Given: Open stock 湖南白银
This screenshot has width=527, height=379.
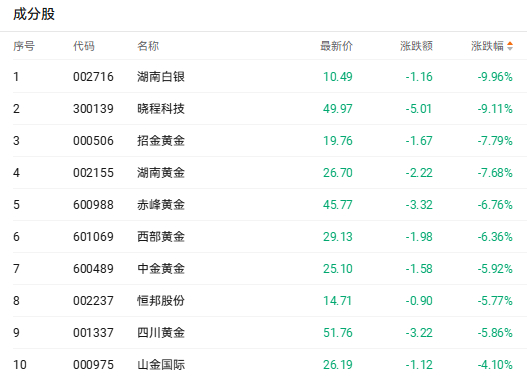Looking at the screenshot, I should point(161,77).
